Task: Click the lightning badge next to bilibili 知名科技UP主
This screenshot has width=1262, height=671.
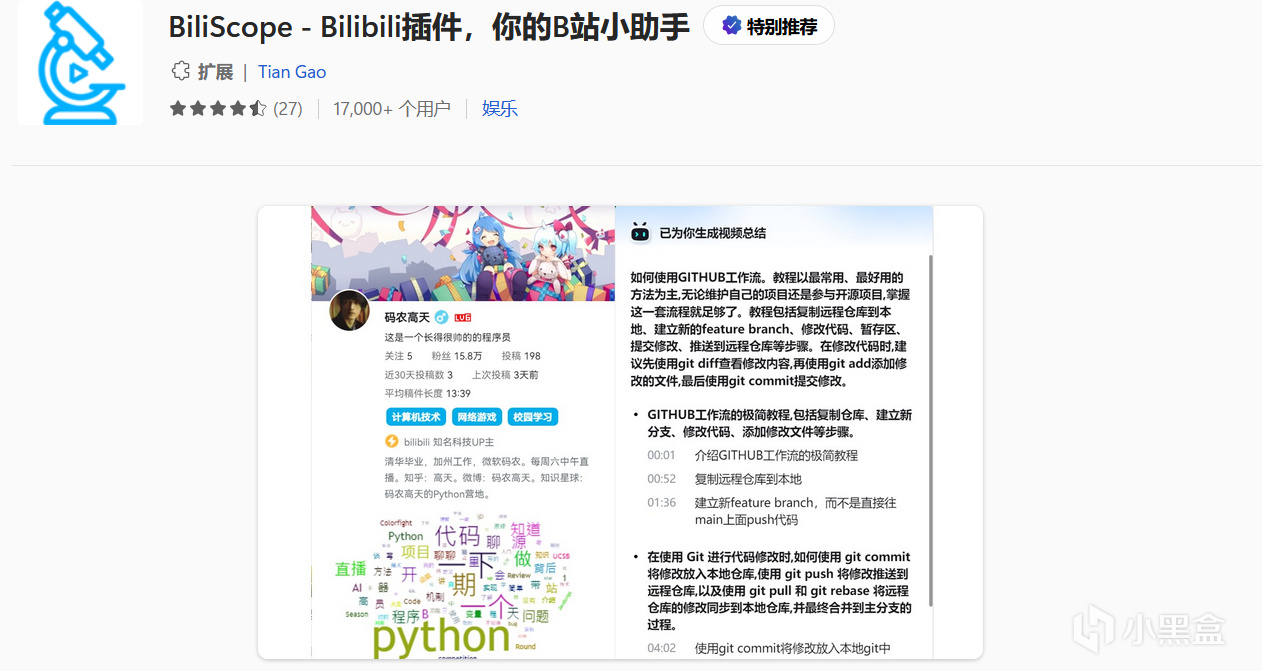Action: click(x=392, y=441)
